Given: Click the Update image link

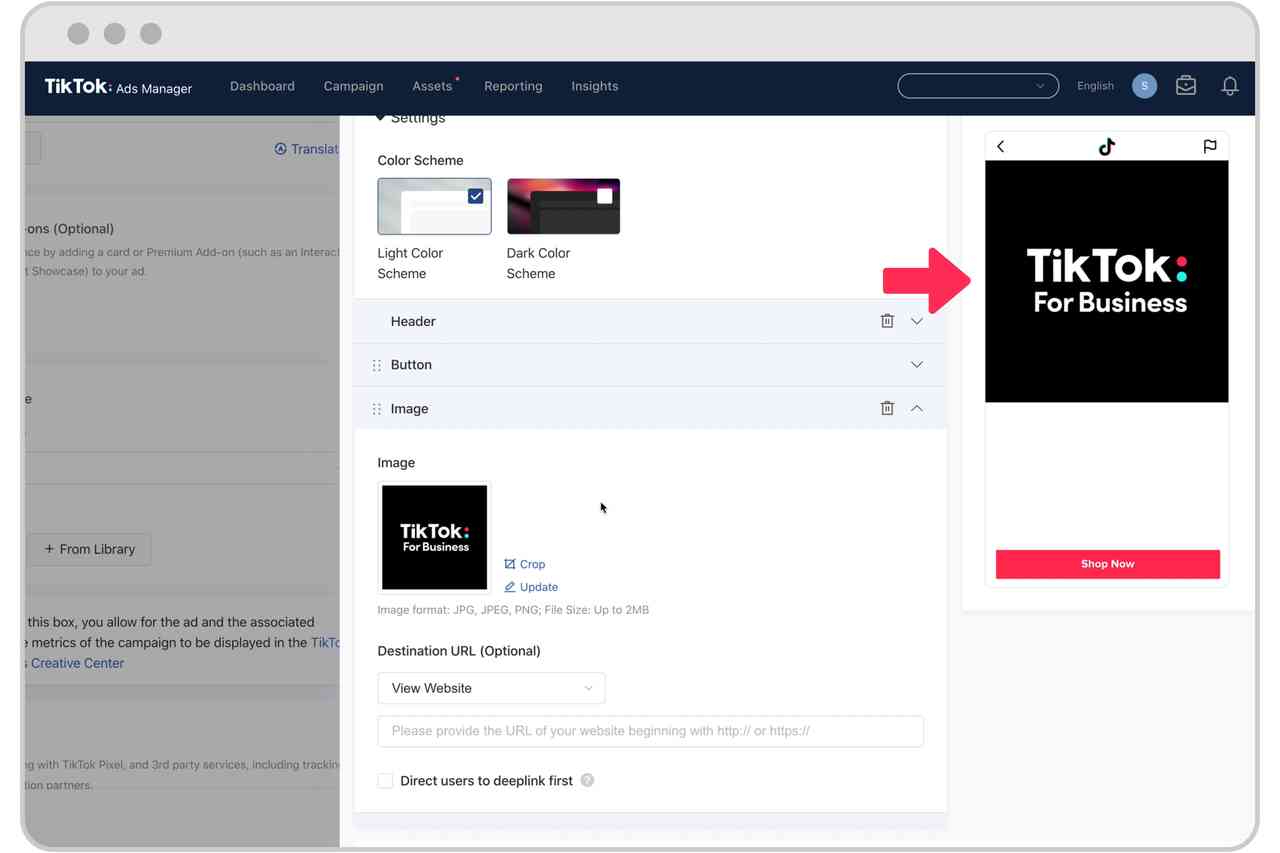Looking at the screenshot, I should pos(531,587).
